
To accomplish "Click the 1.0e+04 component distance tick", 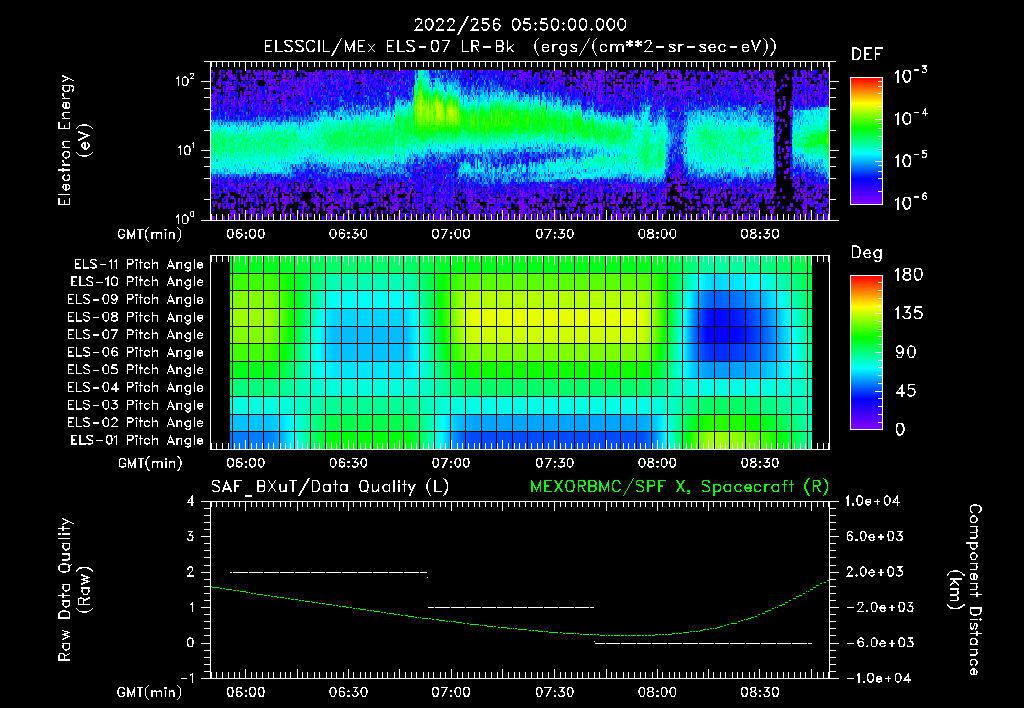I will (x=872, y=501).
